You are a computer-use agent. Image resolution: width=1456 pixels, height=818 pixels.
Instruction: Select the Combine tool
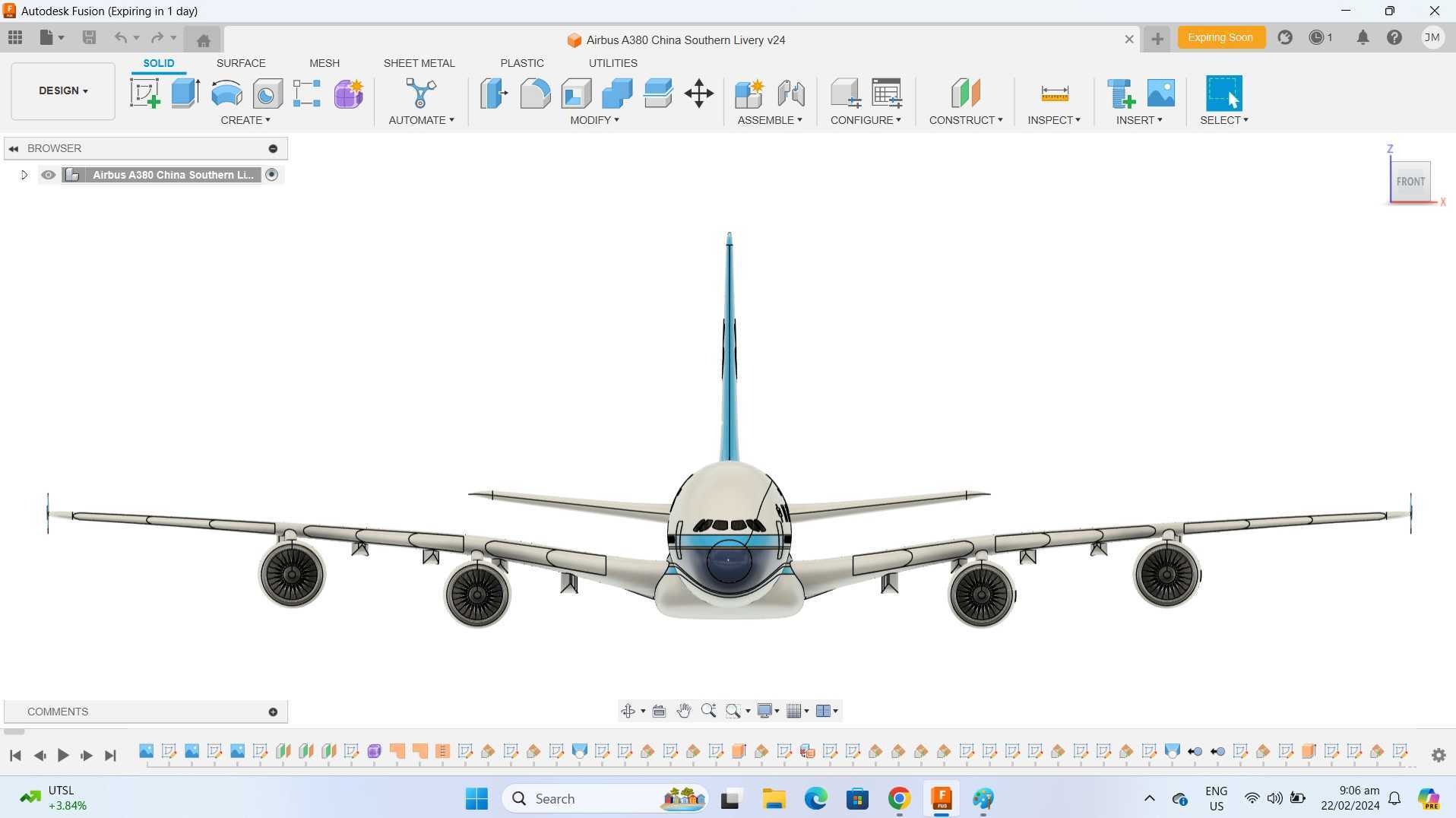pyautogui.click(x=617, y=94)
